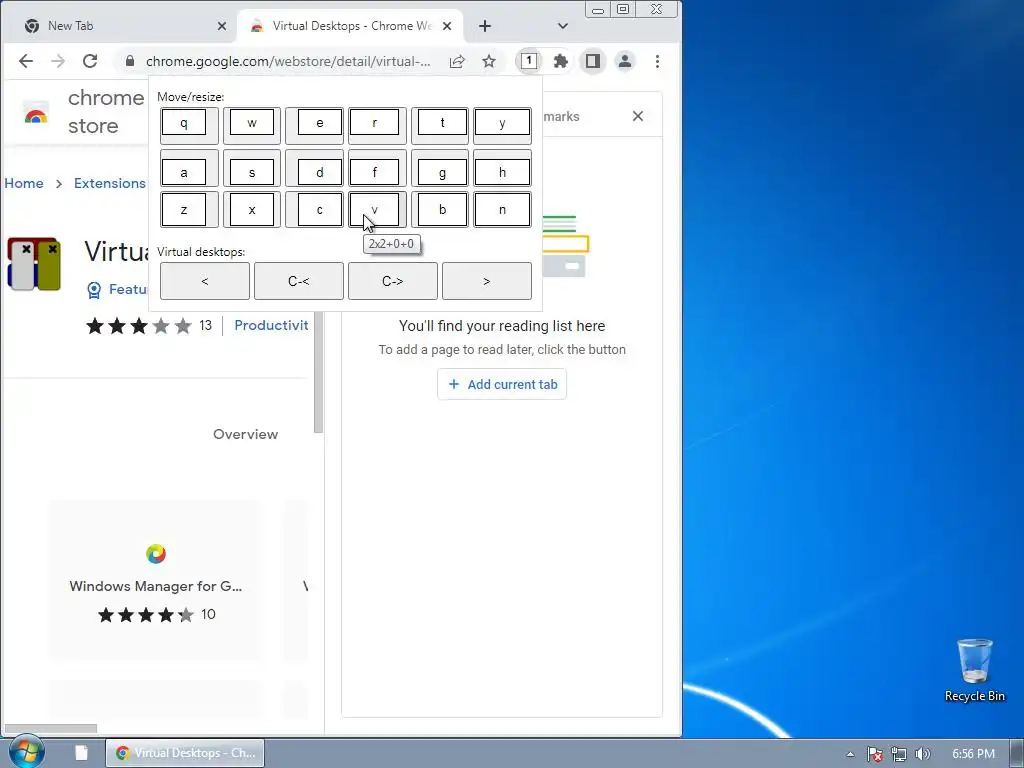Click the 'e' move/resize layout button
Image resolution: width=1024 pixels, height=768 pixels.
pos(314,125)
